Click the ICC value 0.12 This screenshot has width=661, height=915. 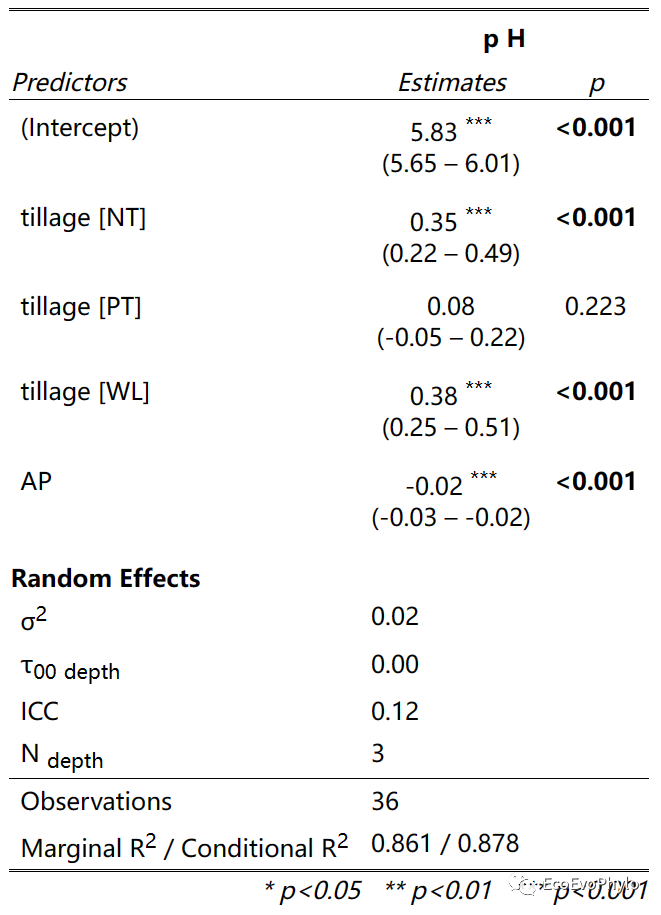point(395,711)
